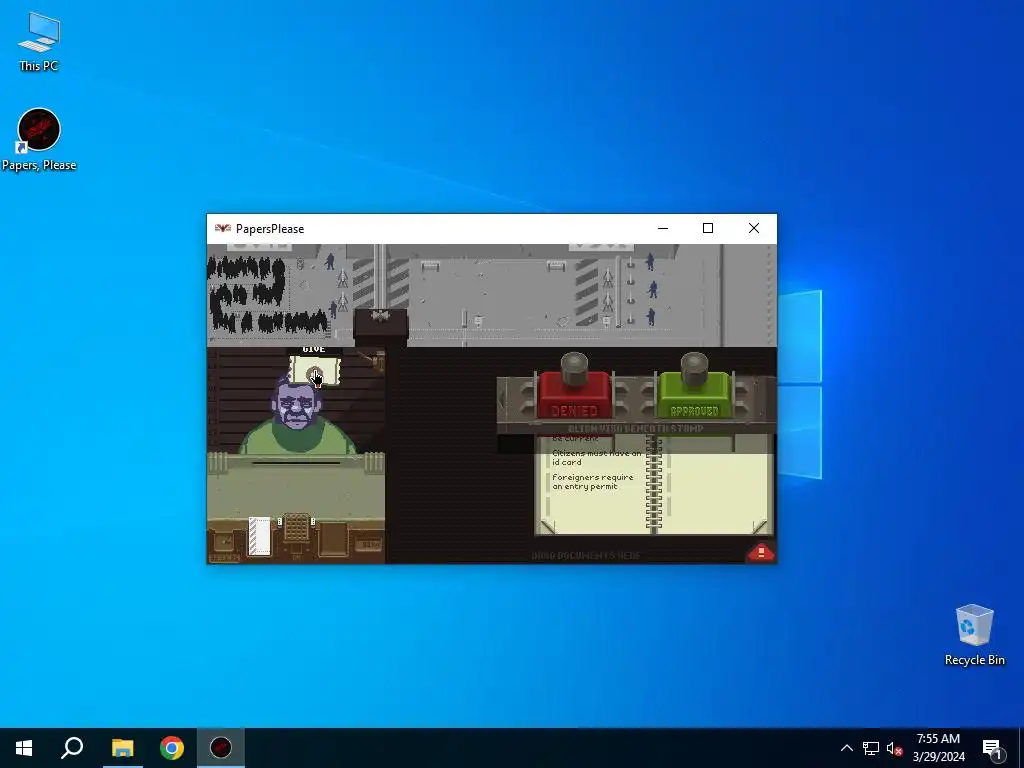This screenshot has height=768, width=1024.
Task: Click the red alarm button in the corner
Action: coord(761,552)
